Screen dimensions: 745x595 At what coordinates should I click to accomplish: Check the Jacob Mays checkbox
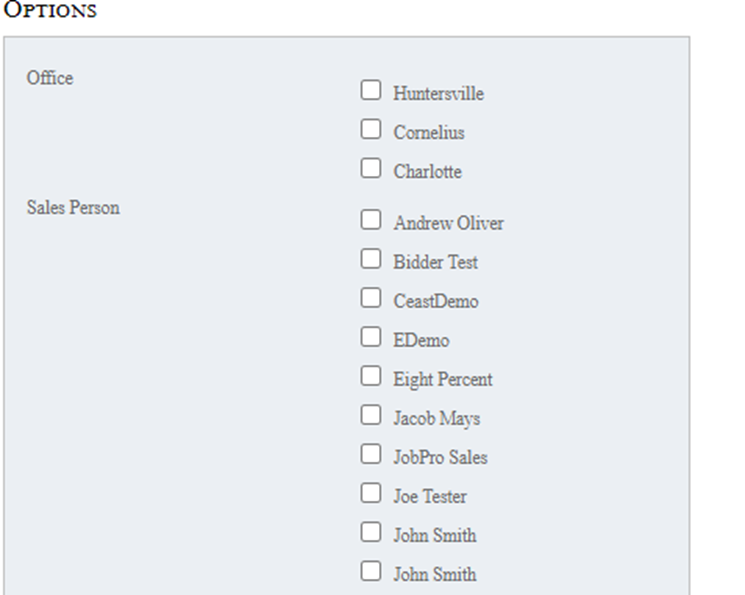coord(371,415)
